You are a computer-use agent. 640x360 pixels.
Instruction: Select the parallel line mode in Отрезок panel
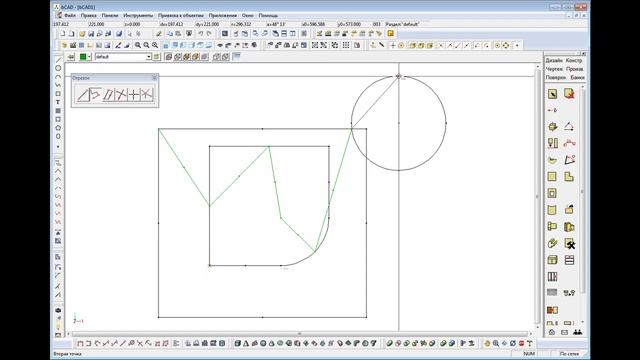pos(108,95)
